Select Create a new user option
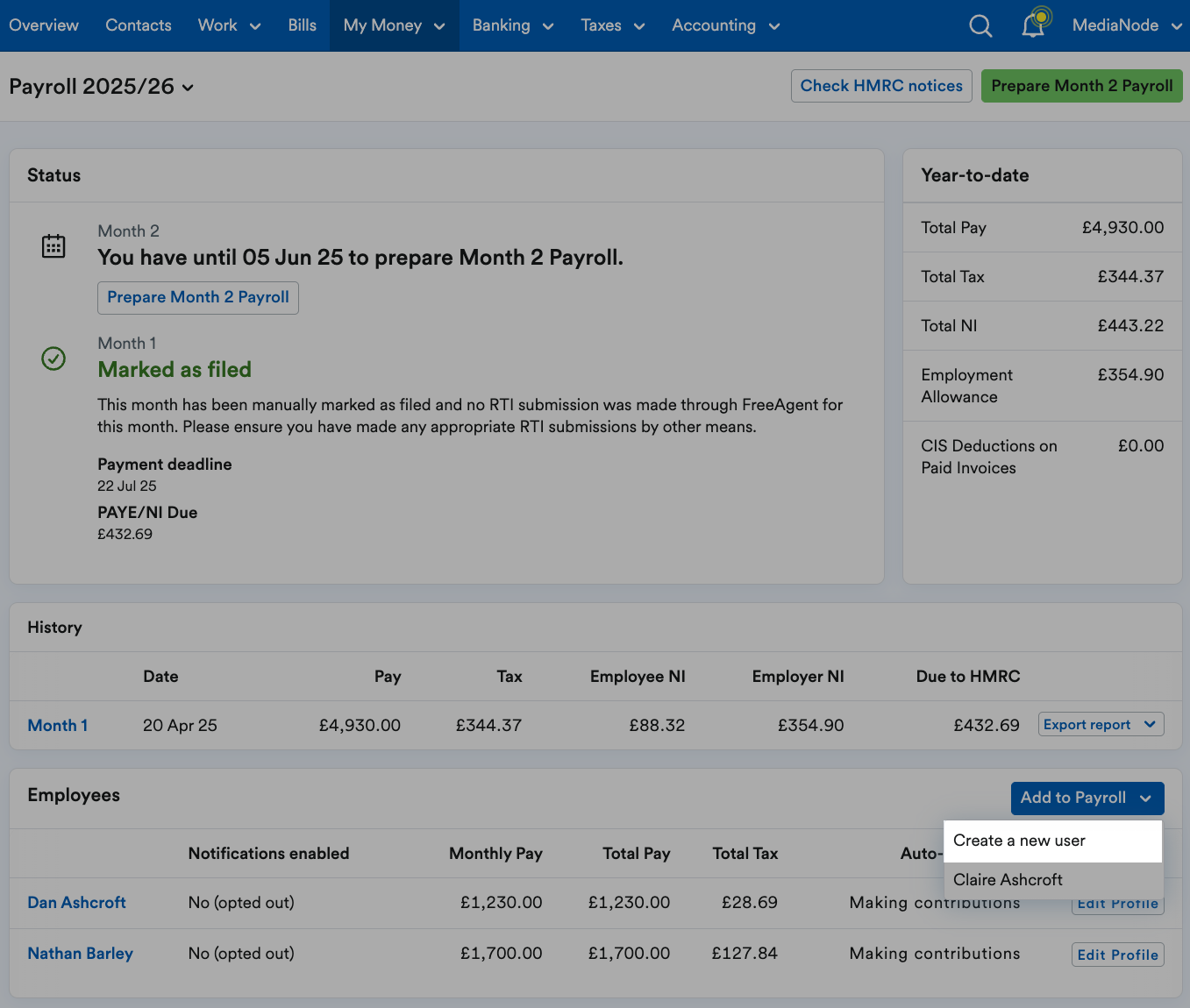 coord(1019,841)
